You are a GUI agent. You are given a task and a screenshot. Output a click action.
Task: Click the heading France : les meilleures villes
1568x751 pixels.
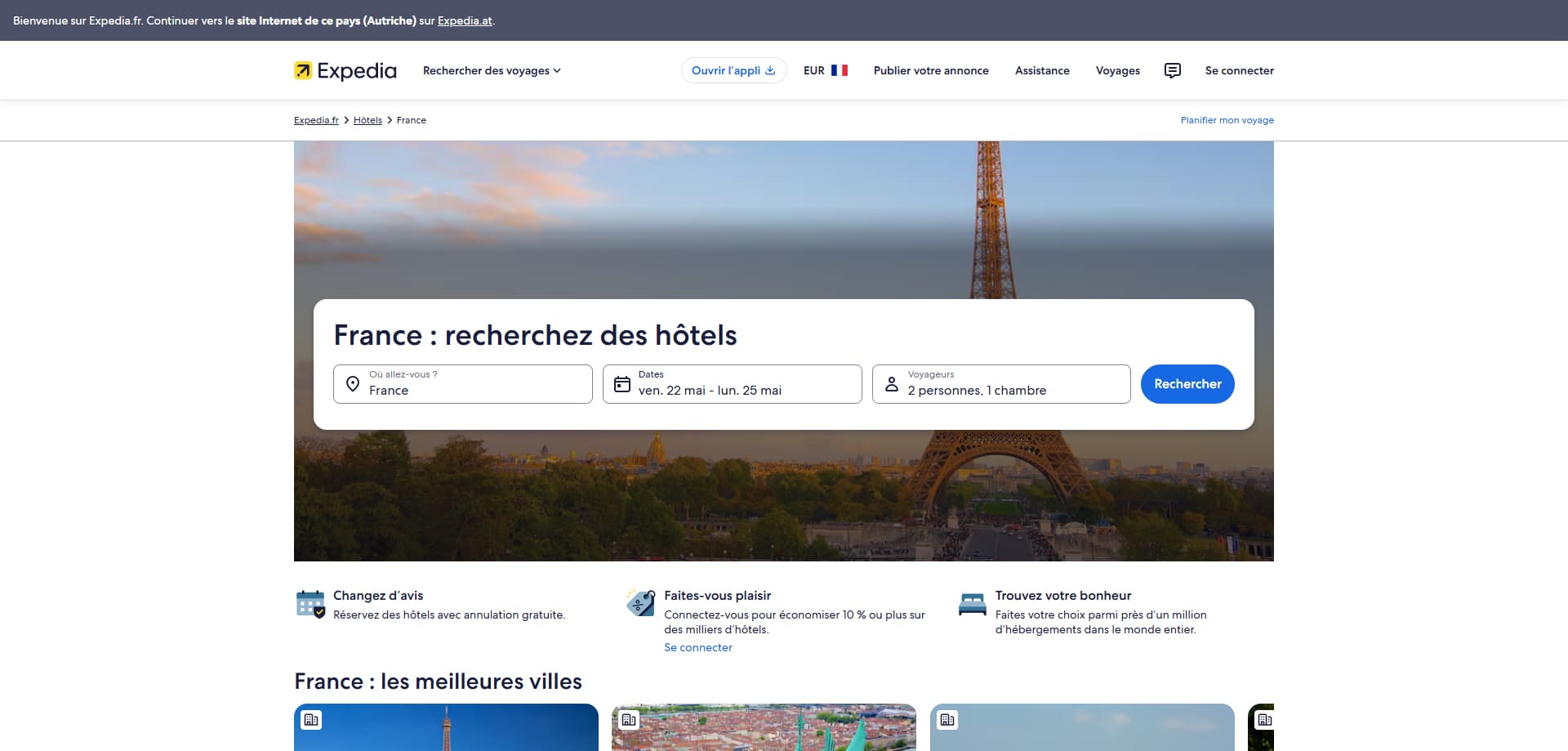438,682
